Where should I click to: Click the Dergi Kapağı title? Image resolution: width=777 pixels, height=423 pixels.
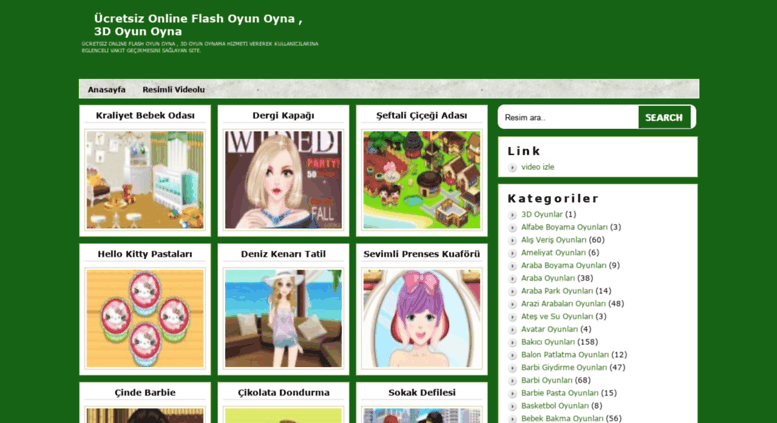click(x=283, y=115)
